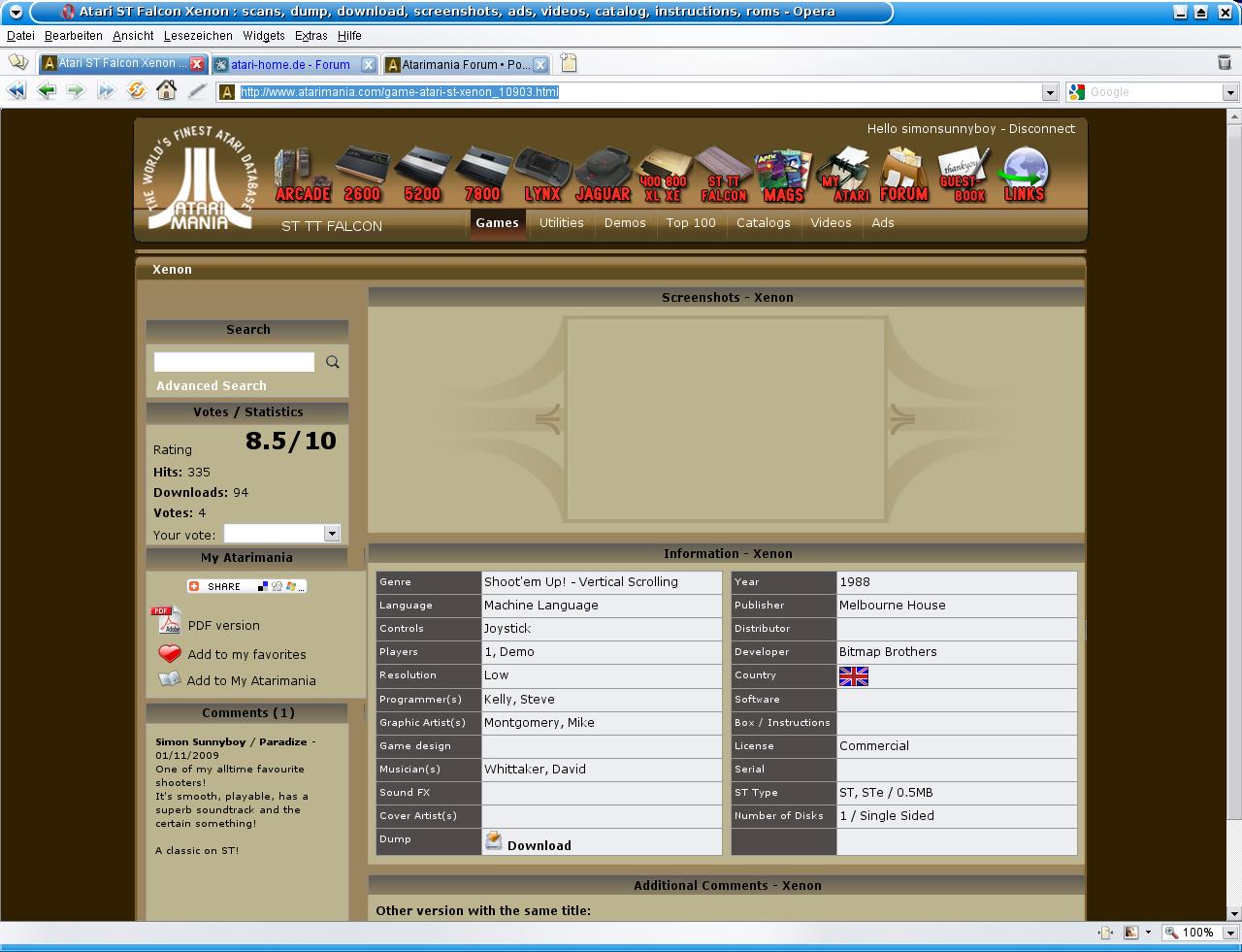Click the Atarimania logo

tap(199, 180)
